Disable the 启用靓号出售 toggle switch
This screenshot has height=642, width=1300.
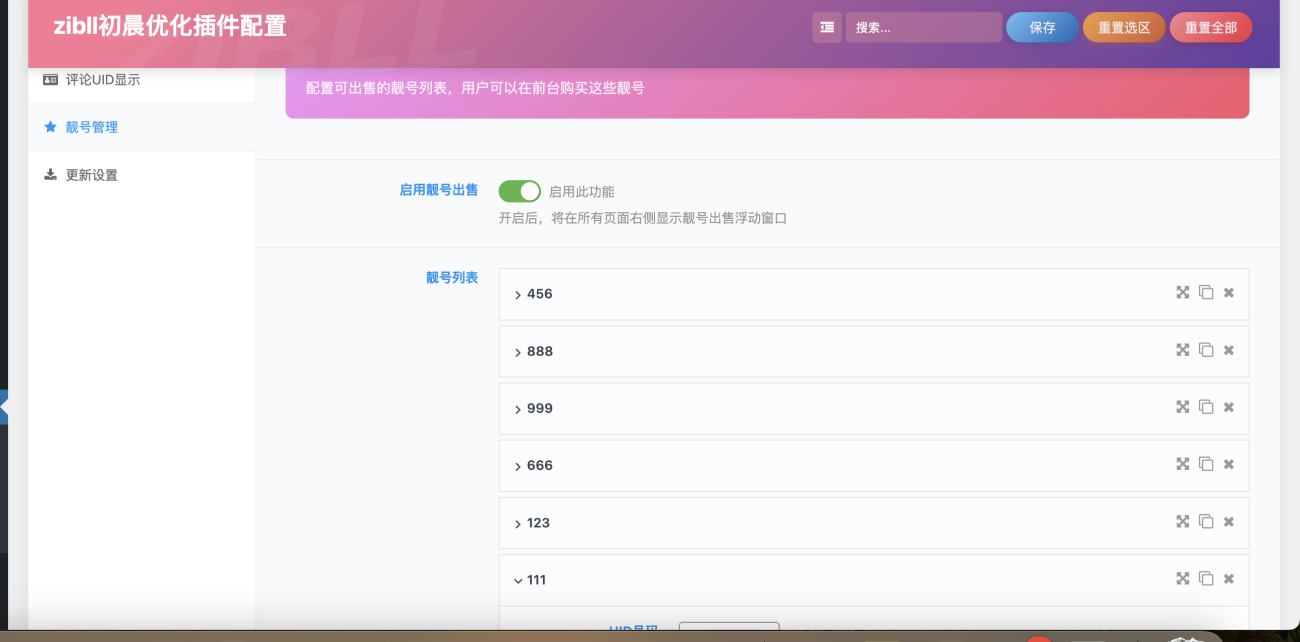519,190
